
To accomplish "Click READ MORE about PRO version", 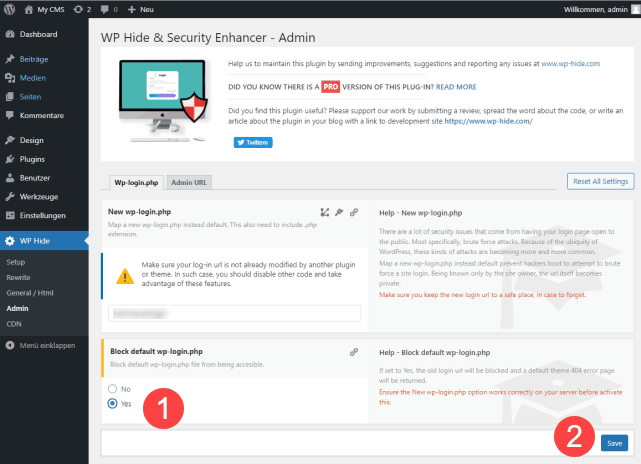I will point(456,87).
